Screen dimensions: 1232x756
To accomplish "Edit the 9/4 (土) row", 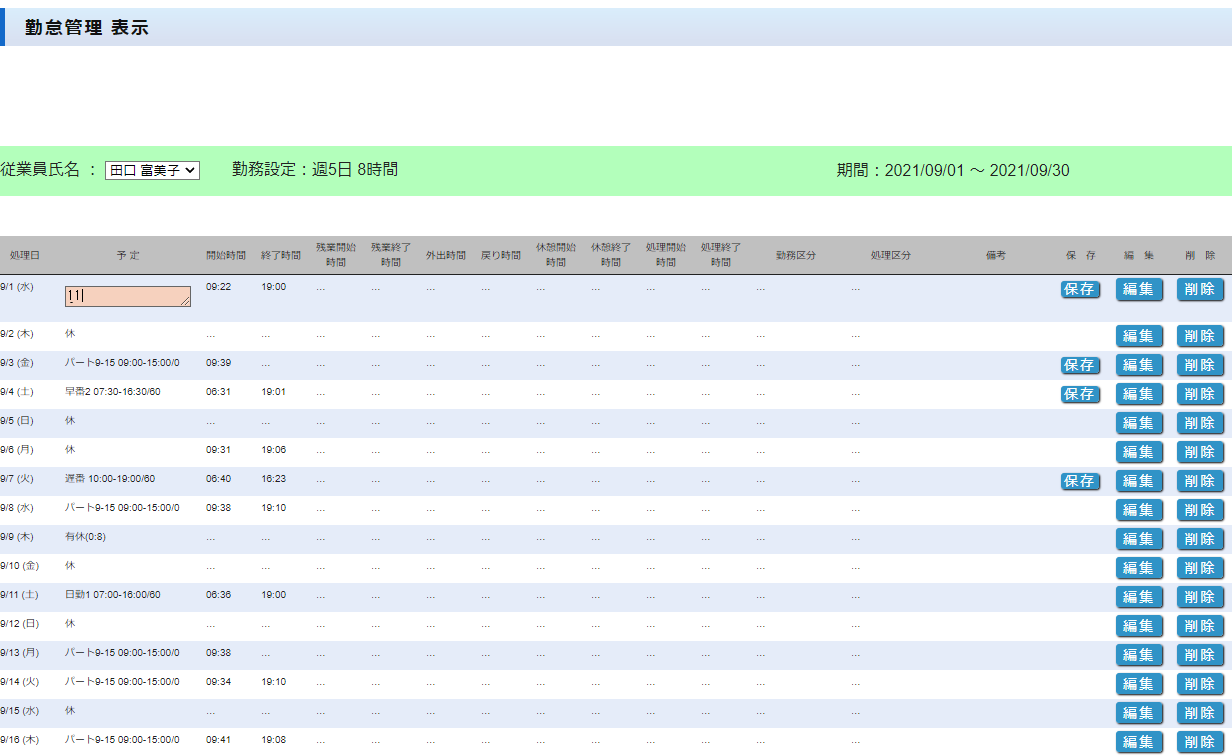I will pos(1139,394).
